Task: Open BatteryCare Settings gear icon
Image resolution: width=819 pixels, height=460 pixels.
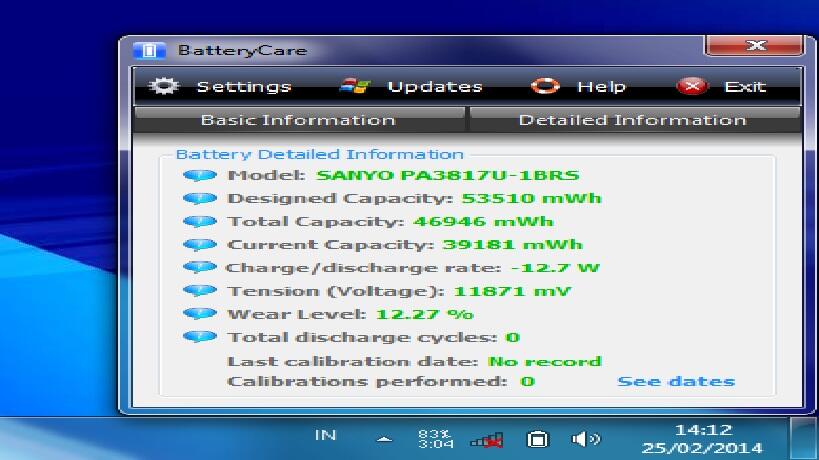Action: click(x=163, y=86)
